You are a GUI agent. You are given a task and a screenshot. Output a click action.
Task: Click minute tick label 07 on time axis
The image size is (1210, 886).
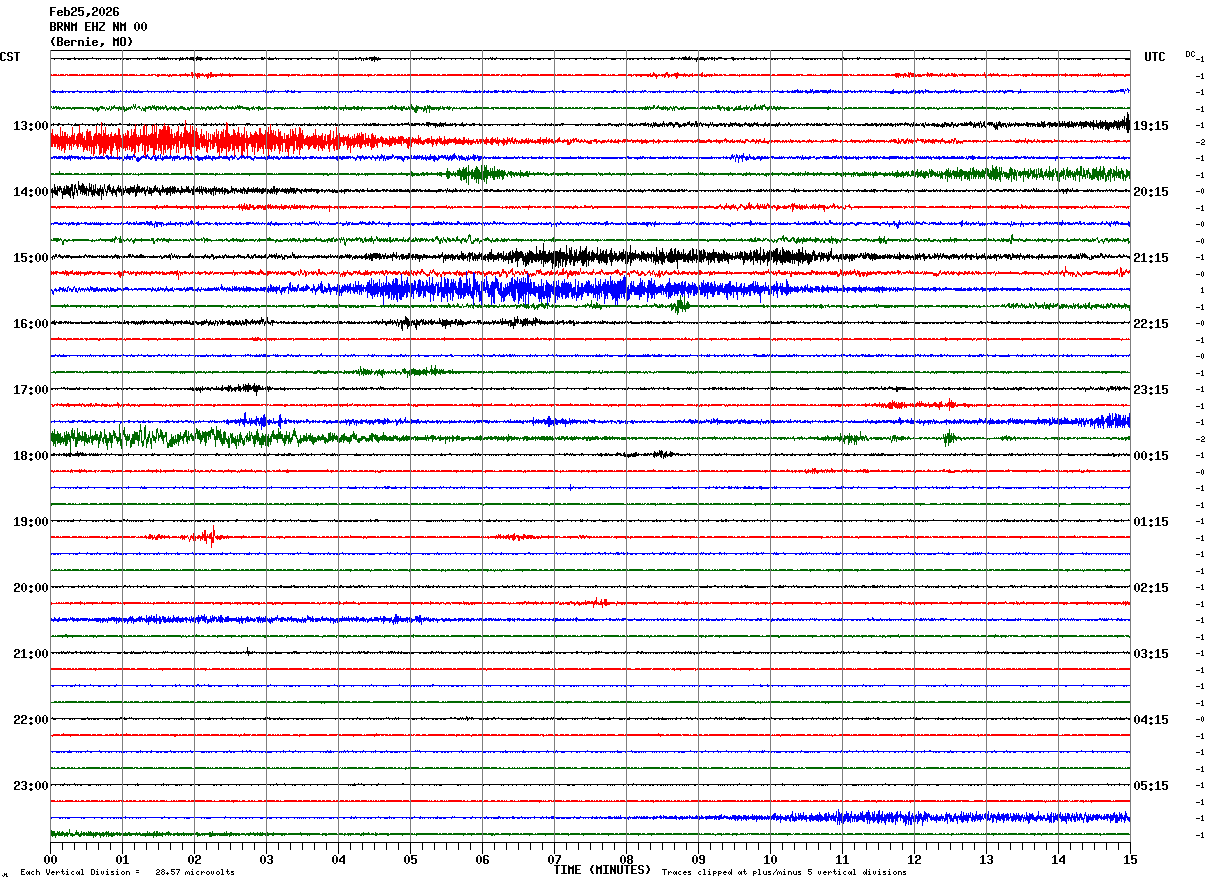[554, 859]
